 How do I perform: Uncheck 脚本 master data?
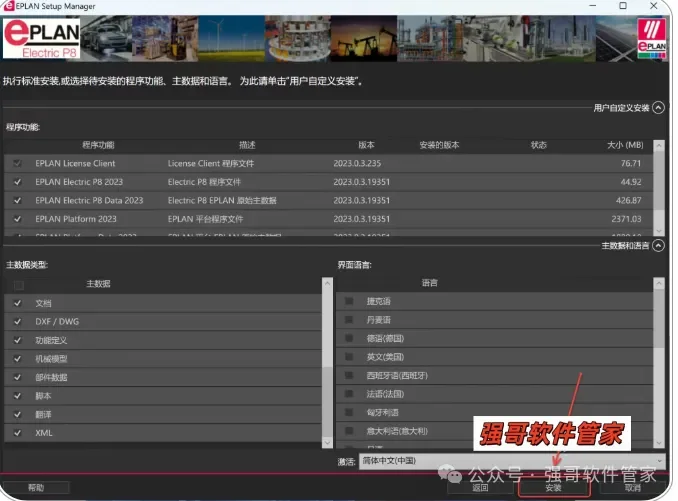tap(17, 396)
